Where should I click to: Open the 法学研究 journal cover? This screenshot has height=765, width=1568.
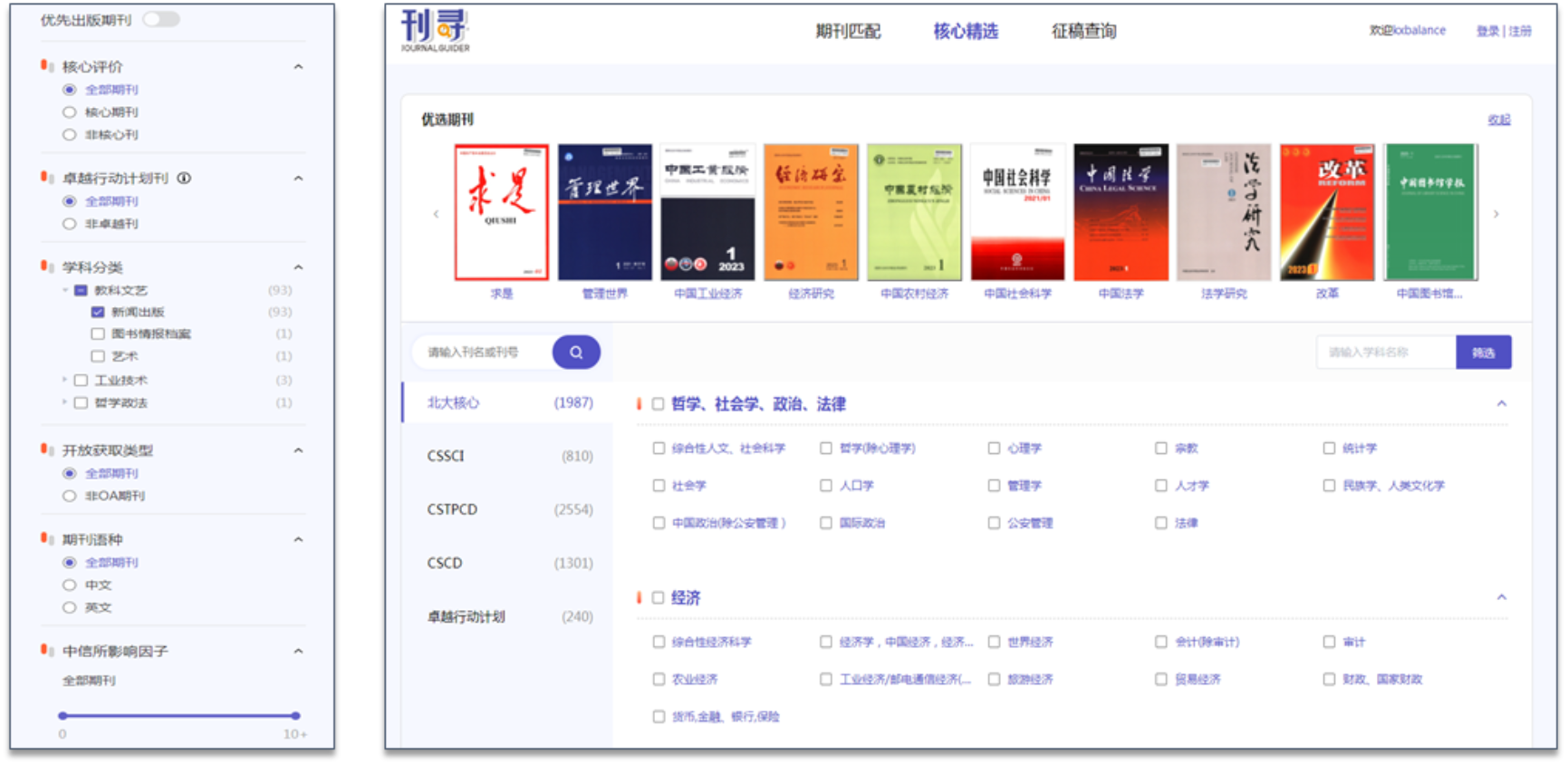(1224, 212)
